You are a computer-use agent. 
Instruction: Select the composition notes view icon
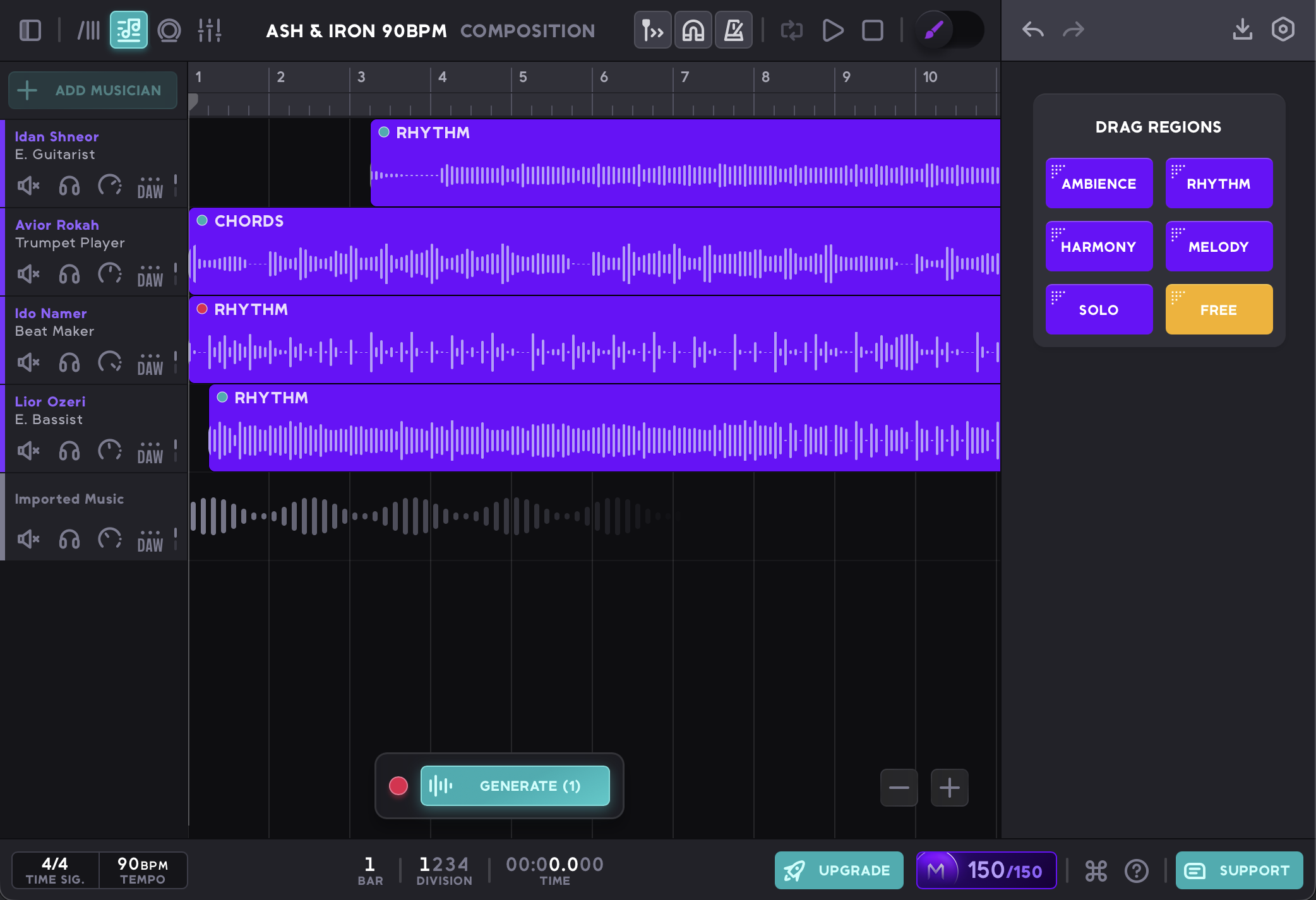pyautogui.click(x=128, y=29)
